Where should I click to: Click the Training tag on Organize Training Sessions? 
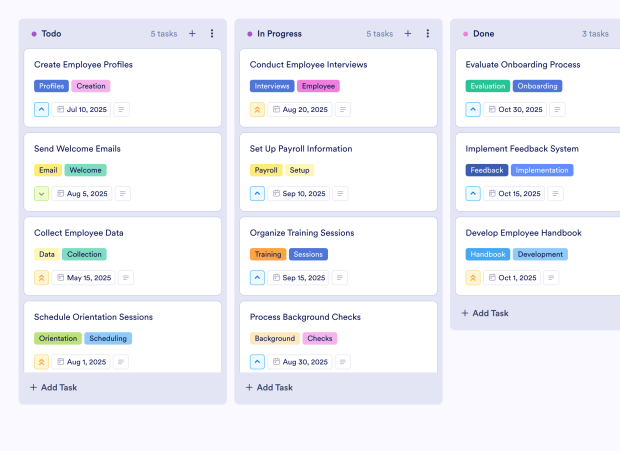268,254
